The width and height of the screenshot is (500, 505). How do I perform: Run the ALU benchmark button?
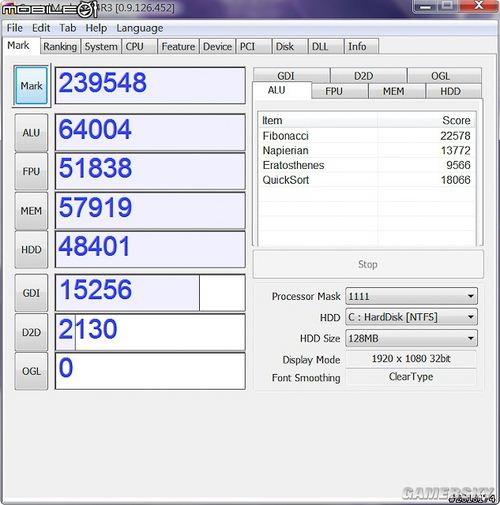(31, 132)
